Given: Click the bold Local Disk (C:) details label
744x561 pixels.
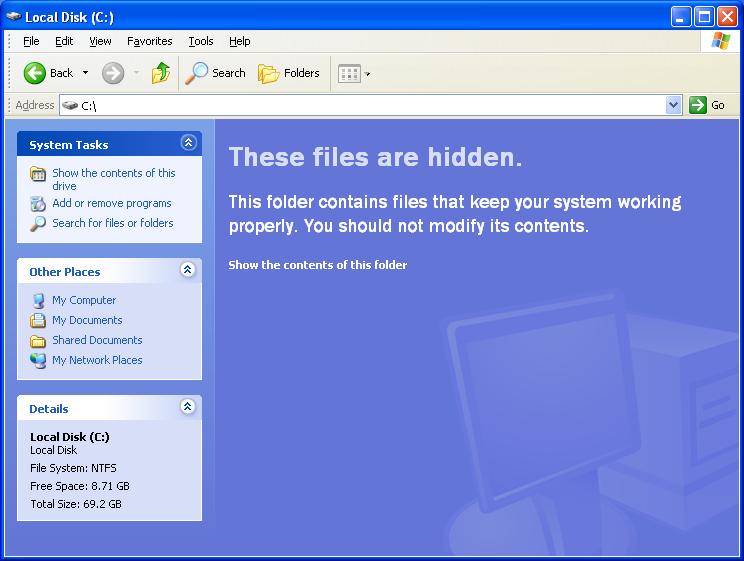Looking at the screenshot, I should 70,437.
